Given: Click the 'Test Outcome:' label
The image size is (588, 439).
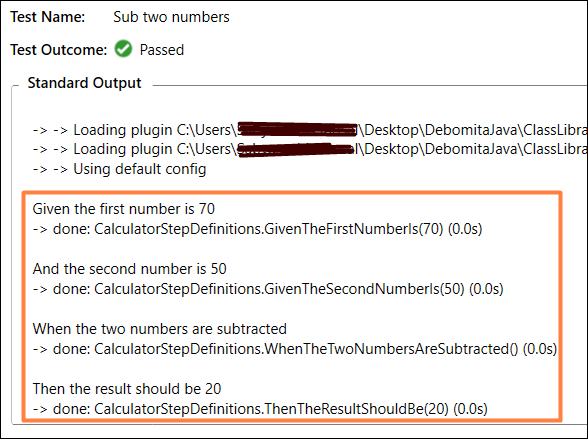Looking at the screenshot, I should [x=59, y=50].
